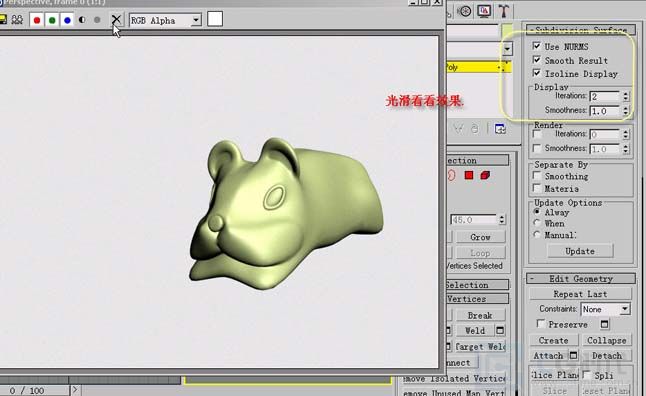
Task: Select When Rendering update option
Action: click(x=537, y=223)
